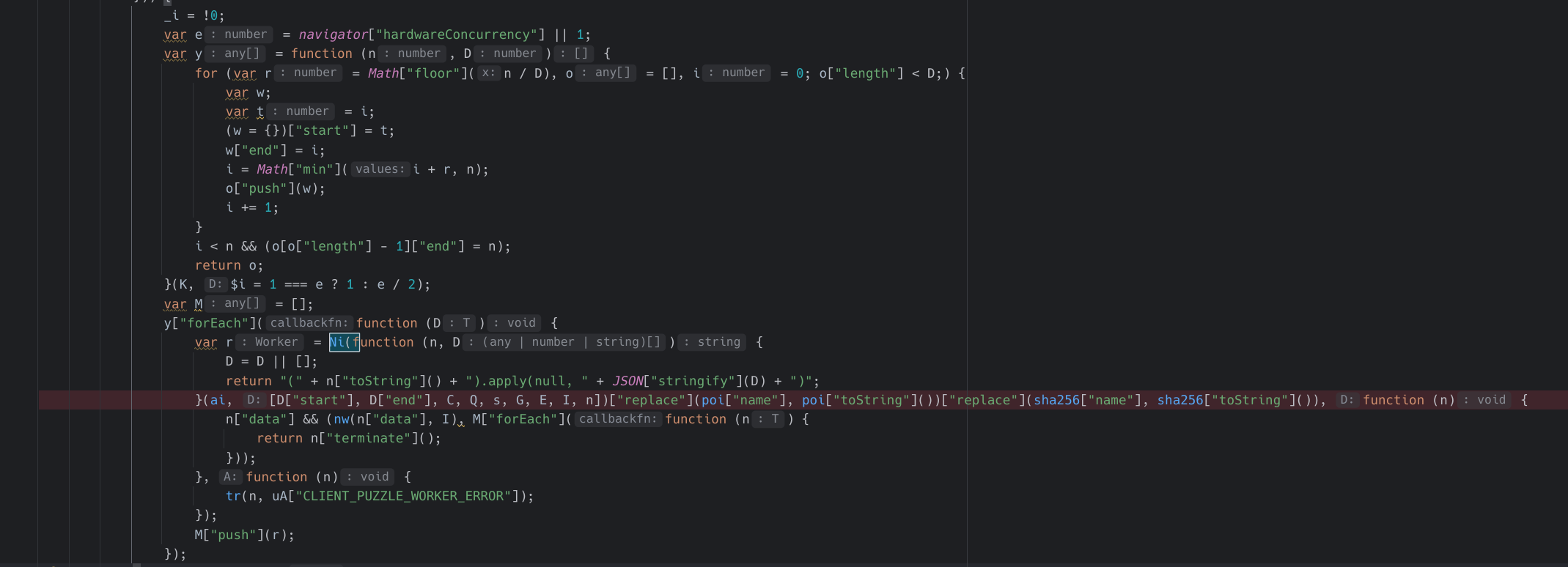Click the "D = D || [];" statement
Viewport: 1568px width, 567px height.
[271, 361]
